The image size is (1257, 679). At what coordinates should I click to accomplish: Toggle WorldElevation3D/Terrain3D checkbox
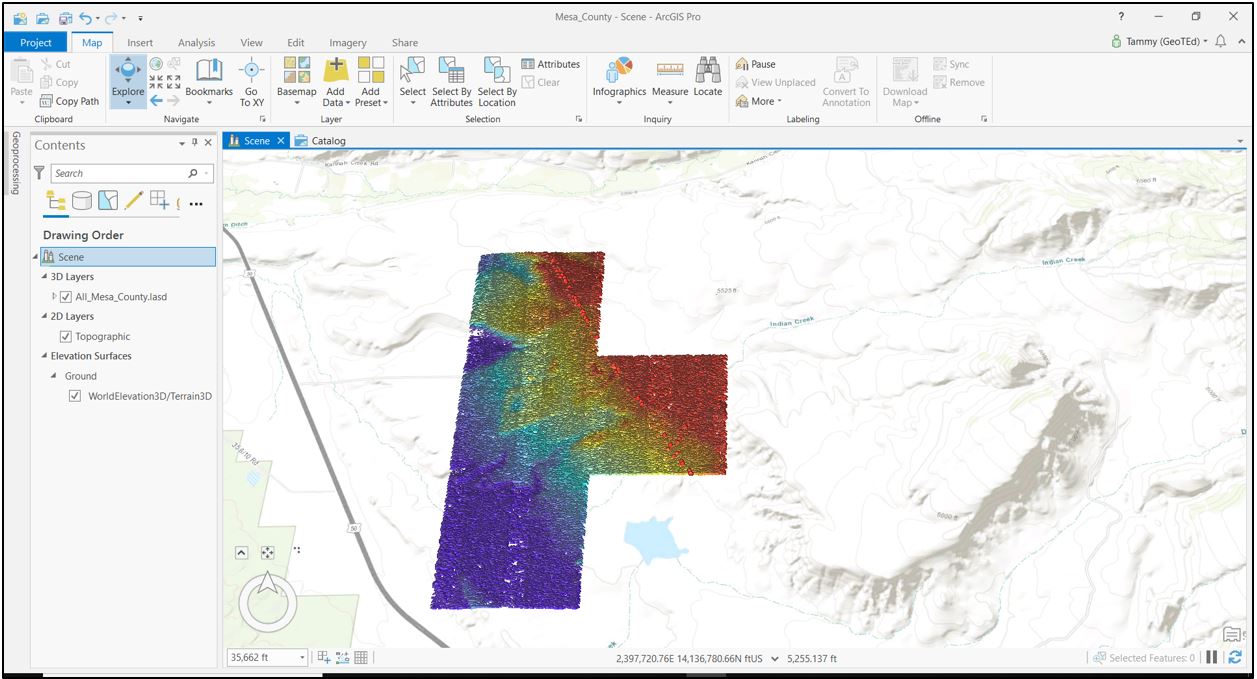pyautogui.click(x=75, y=396)
